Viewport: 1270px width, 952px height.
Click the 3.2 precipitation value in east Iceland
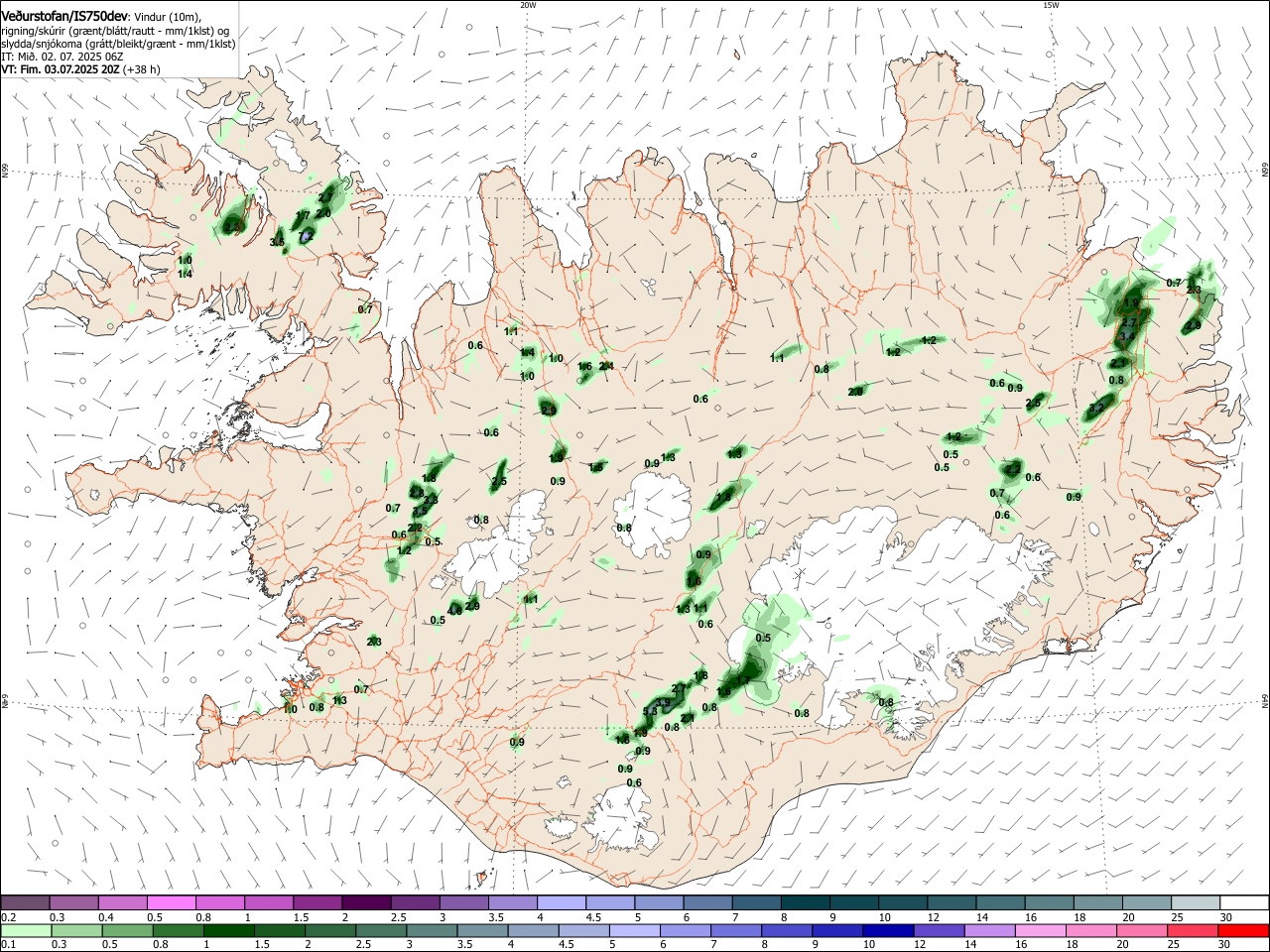pos(1096,409)
